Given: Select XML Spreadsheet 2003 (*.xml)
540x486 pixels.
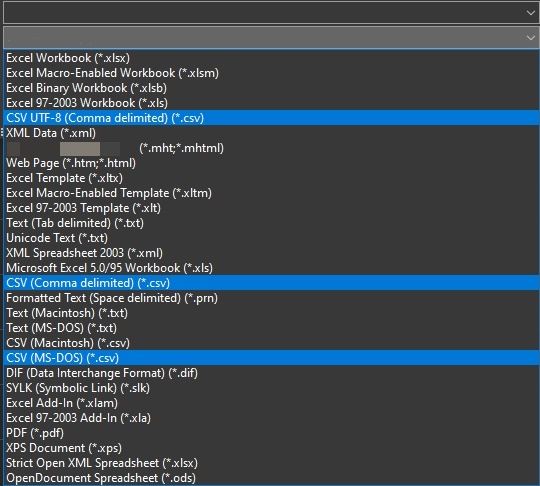Looking at the screenshot, I should 271,253.
